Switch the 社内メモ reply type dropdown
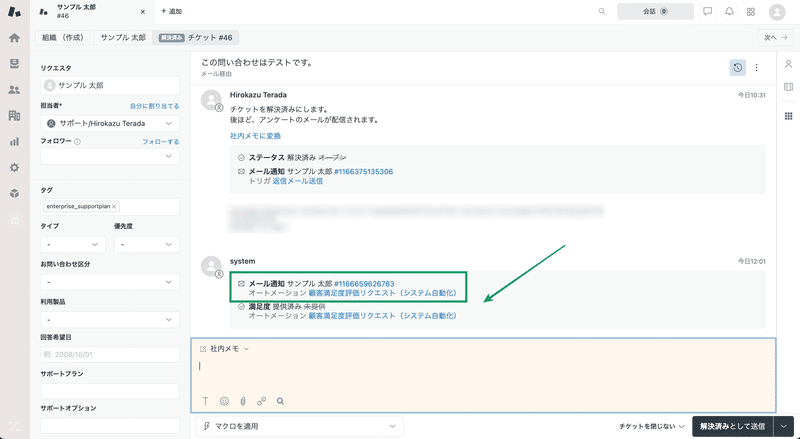Image resolution: width=800 pixels, height=439 pixels. tap(224, 349)
